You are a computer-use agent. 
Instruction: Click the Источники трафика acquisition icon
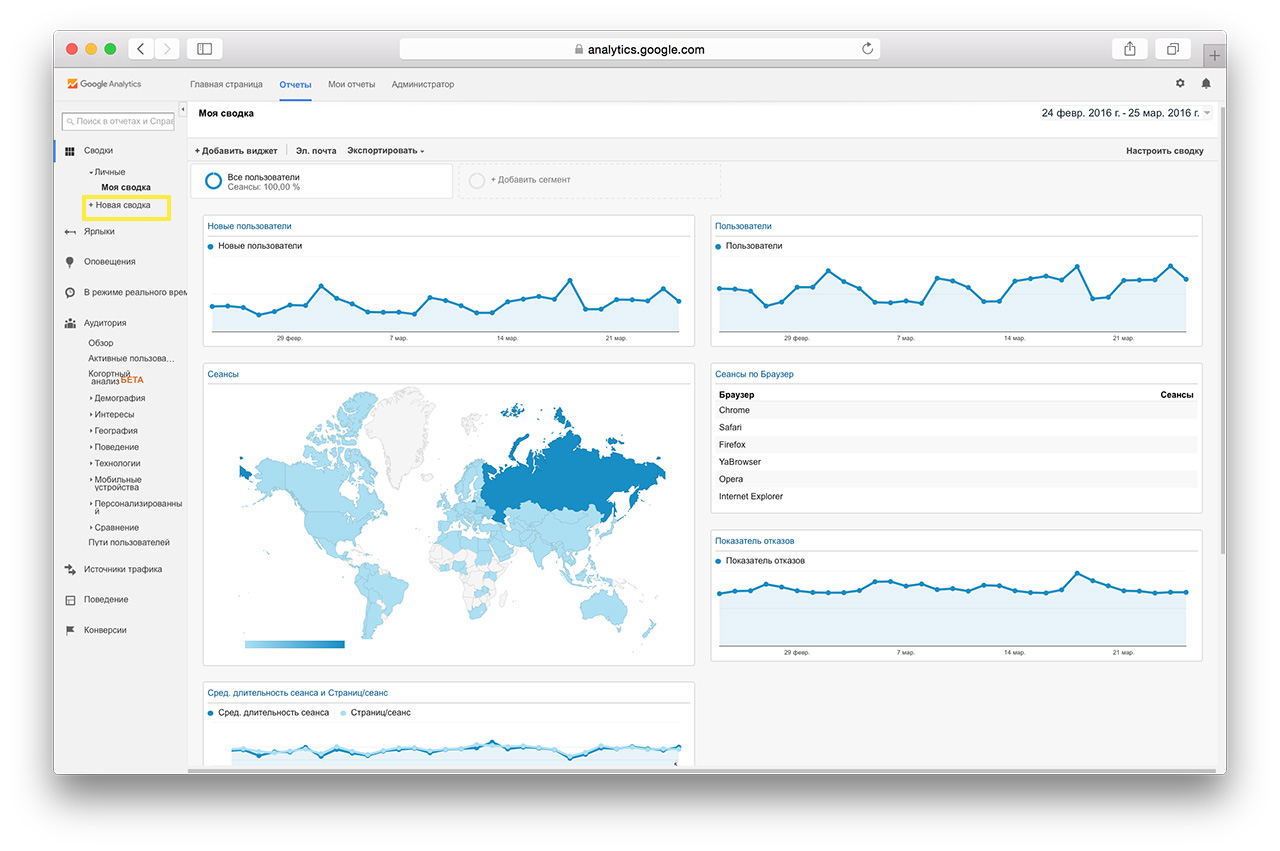tap(70, 570)
